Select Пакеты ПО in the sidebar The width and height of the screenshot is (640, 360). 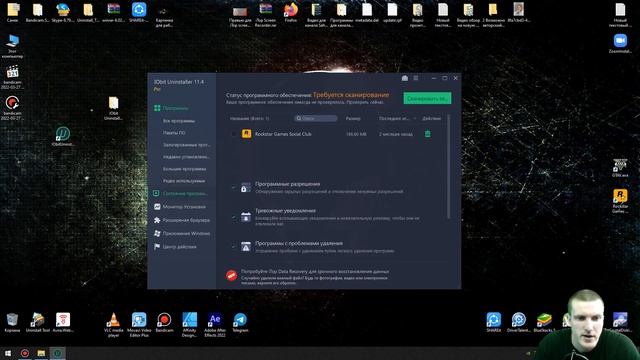coord(174,133)
